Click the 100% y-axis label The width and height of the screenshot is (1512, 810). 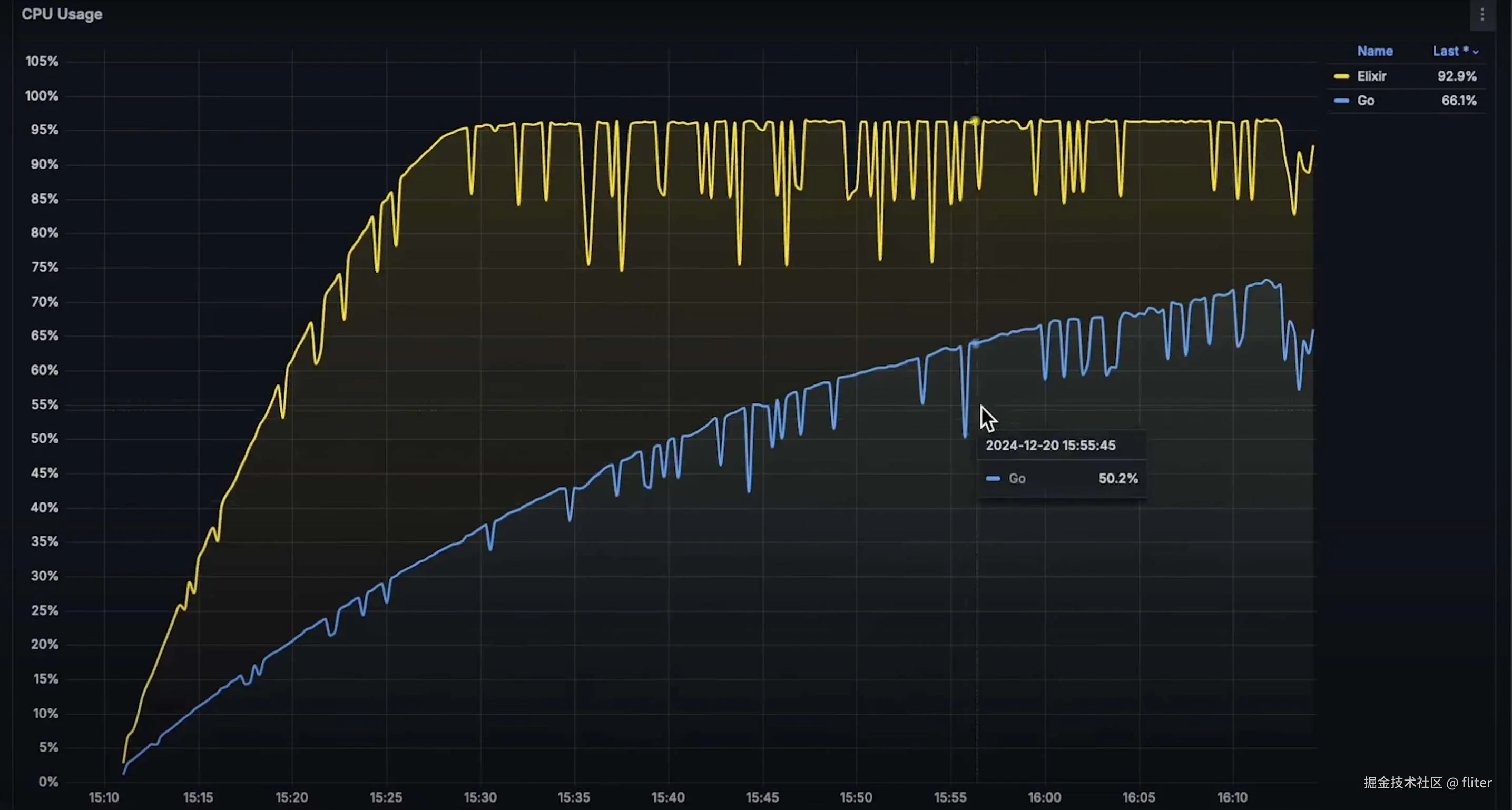click(42, 96)
